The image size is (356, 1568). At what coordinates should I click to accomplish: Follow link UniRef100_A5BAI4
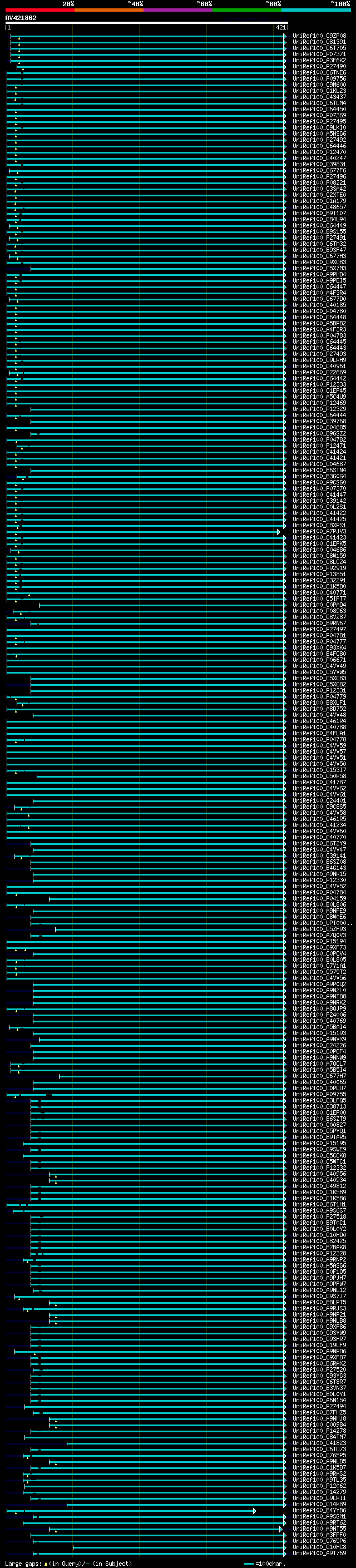pos(319,1027)
